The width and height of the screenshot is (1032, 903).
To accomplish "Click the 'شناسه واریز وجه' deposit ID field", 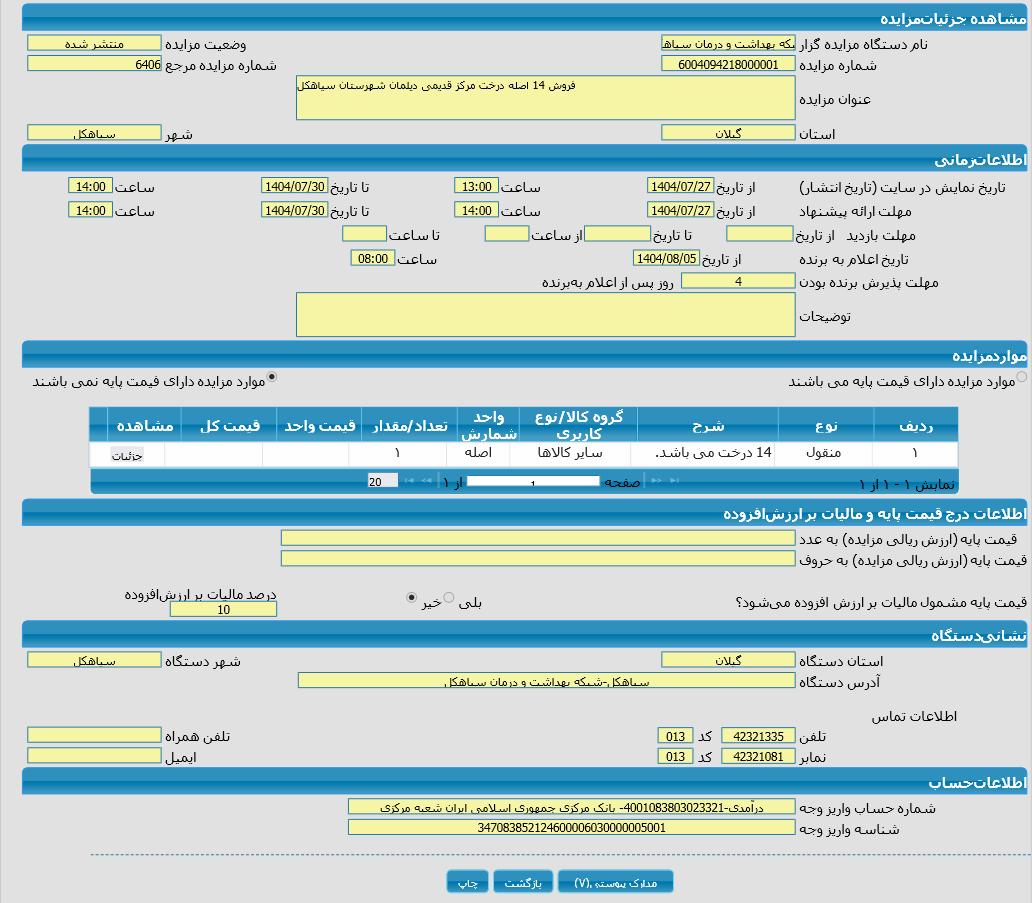I will 571,828.
